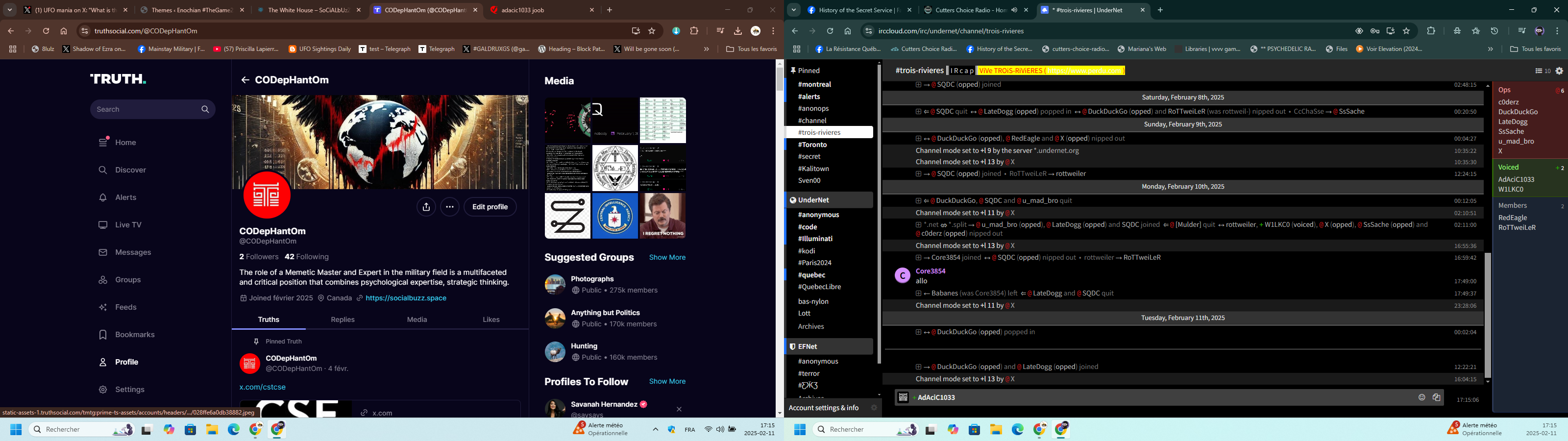Open the emoji picker in IRCCloud message box
The width and height of the screenshot is (1568, 441).
click(1422, 398)
